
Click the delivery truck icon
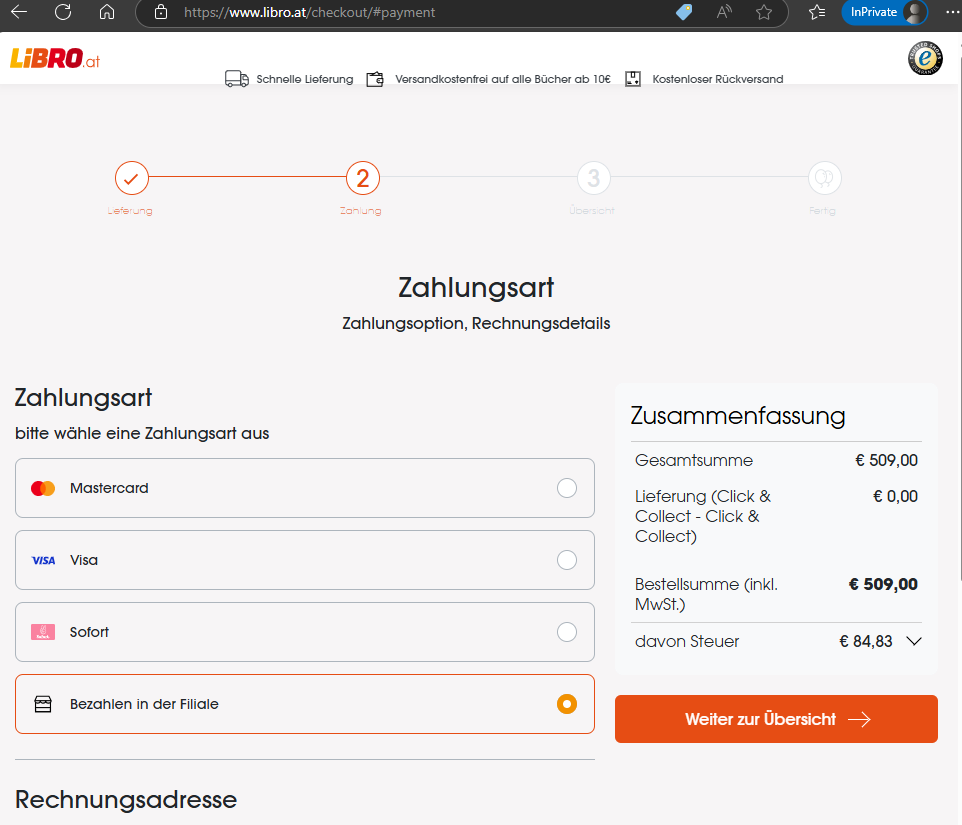(x=237, y=79)
